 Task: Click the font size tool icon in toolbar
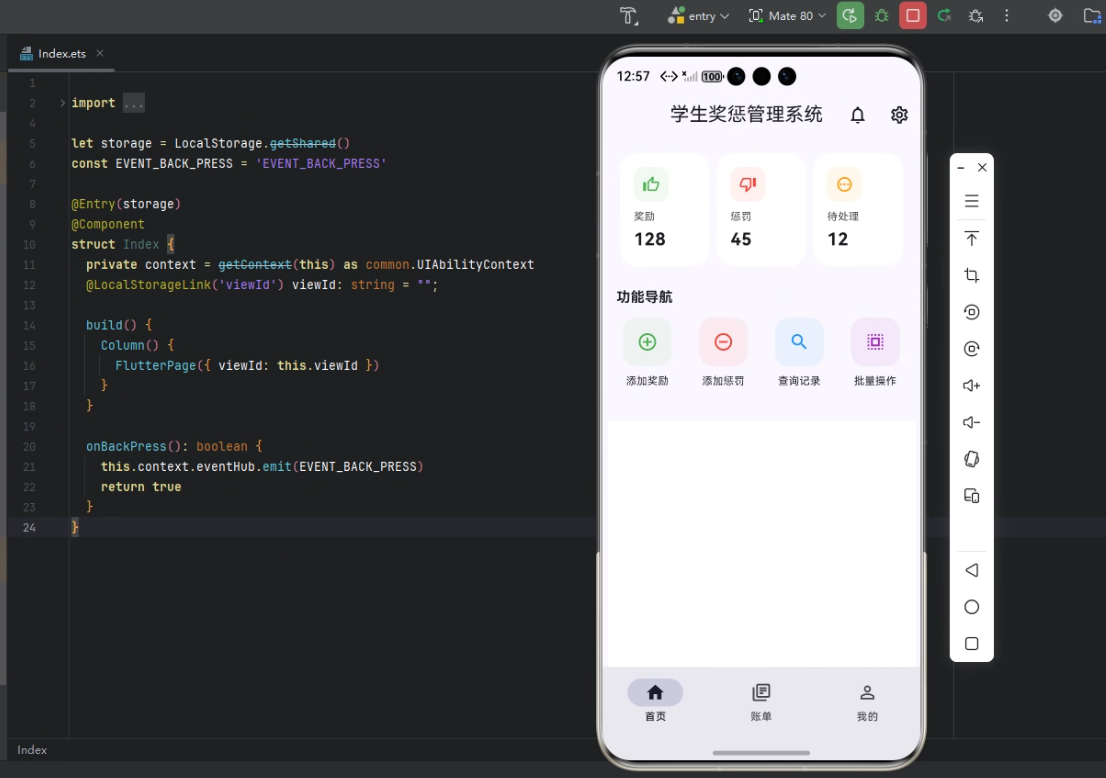pyautogui.click(x=628, y=16)
